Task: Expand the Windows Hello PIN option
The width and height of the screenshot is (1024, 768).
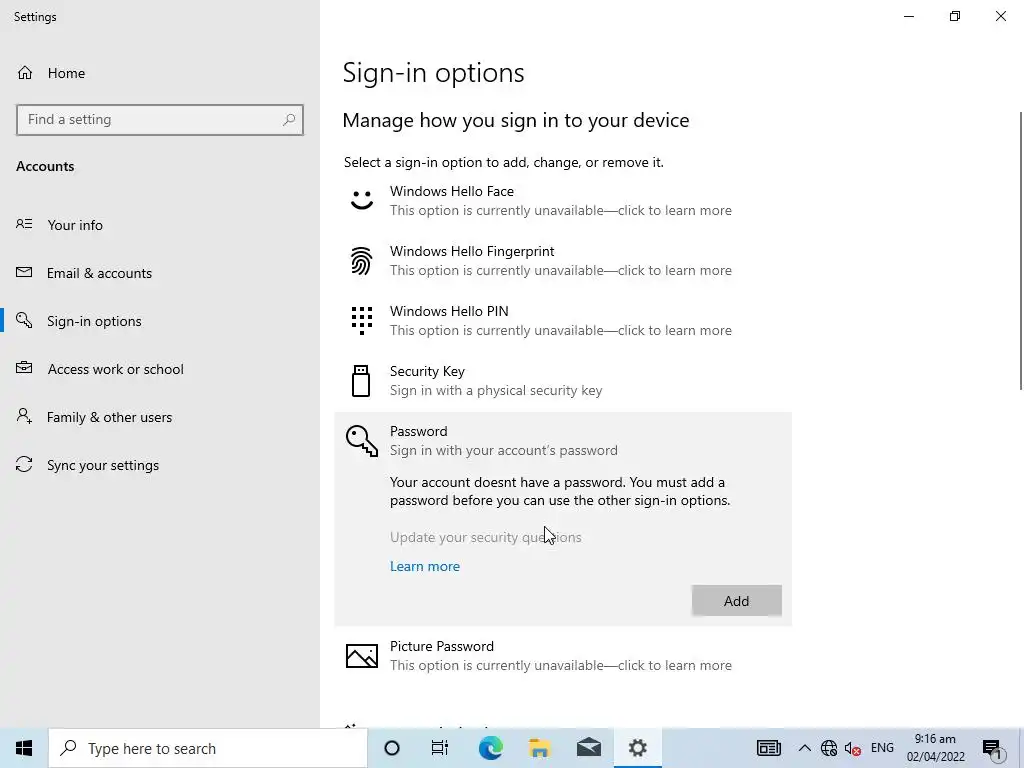Action: (x=563, y=321)
